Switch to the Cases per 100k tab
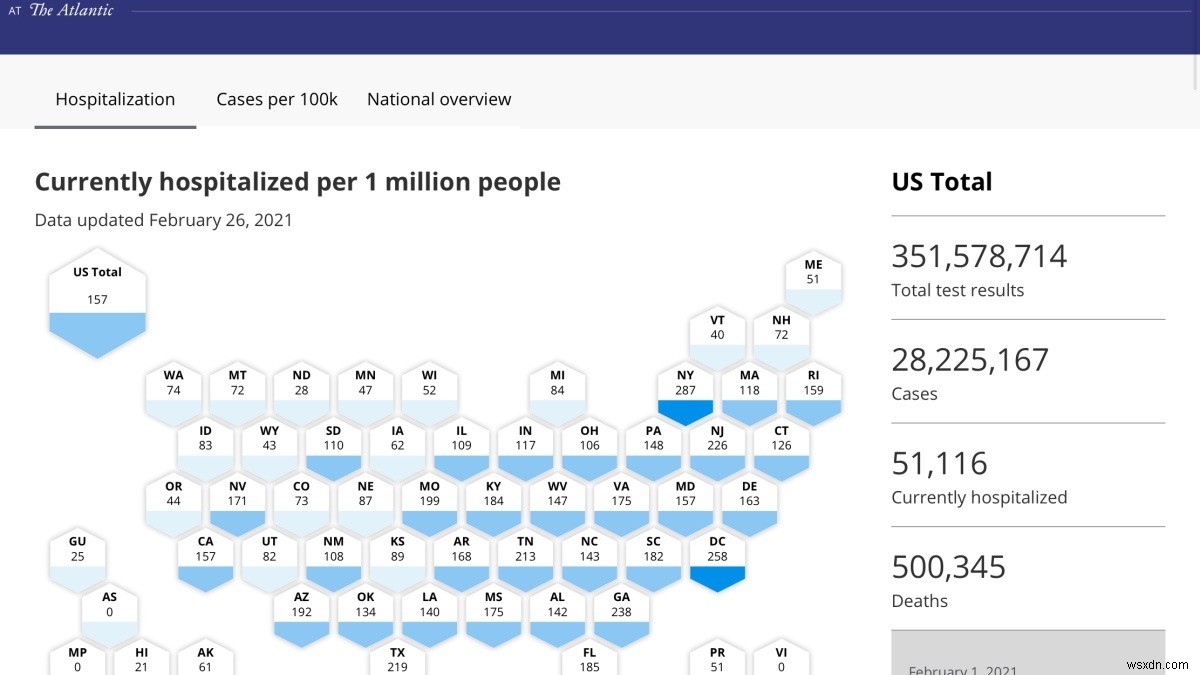Image resolution: width=1200 pixels, height=675 pixels. click(277, 99)
